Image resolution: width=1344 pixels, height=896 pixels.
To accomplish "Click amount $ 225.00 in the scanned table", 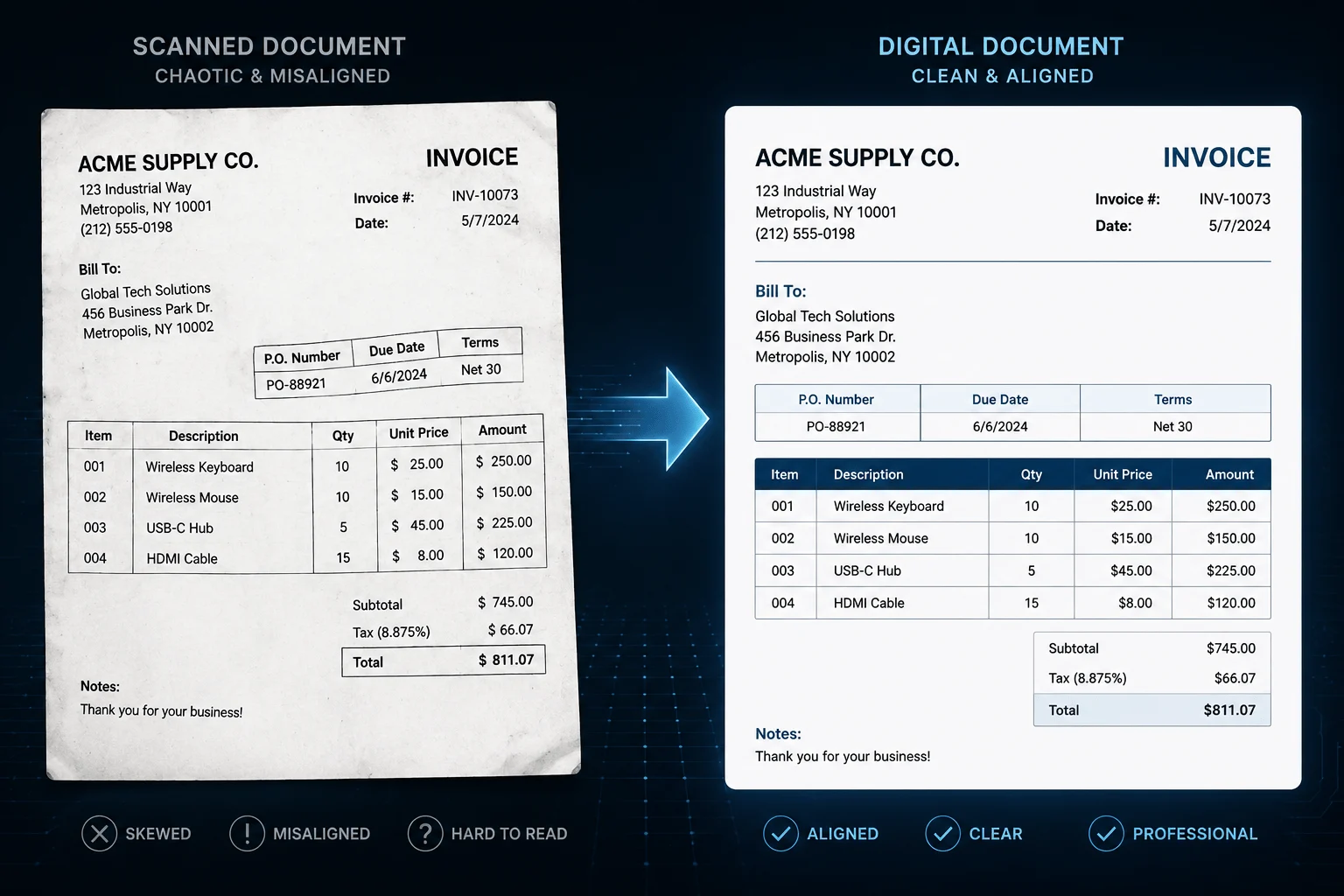I will click(x=504, y=522).
